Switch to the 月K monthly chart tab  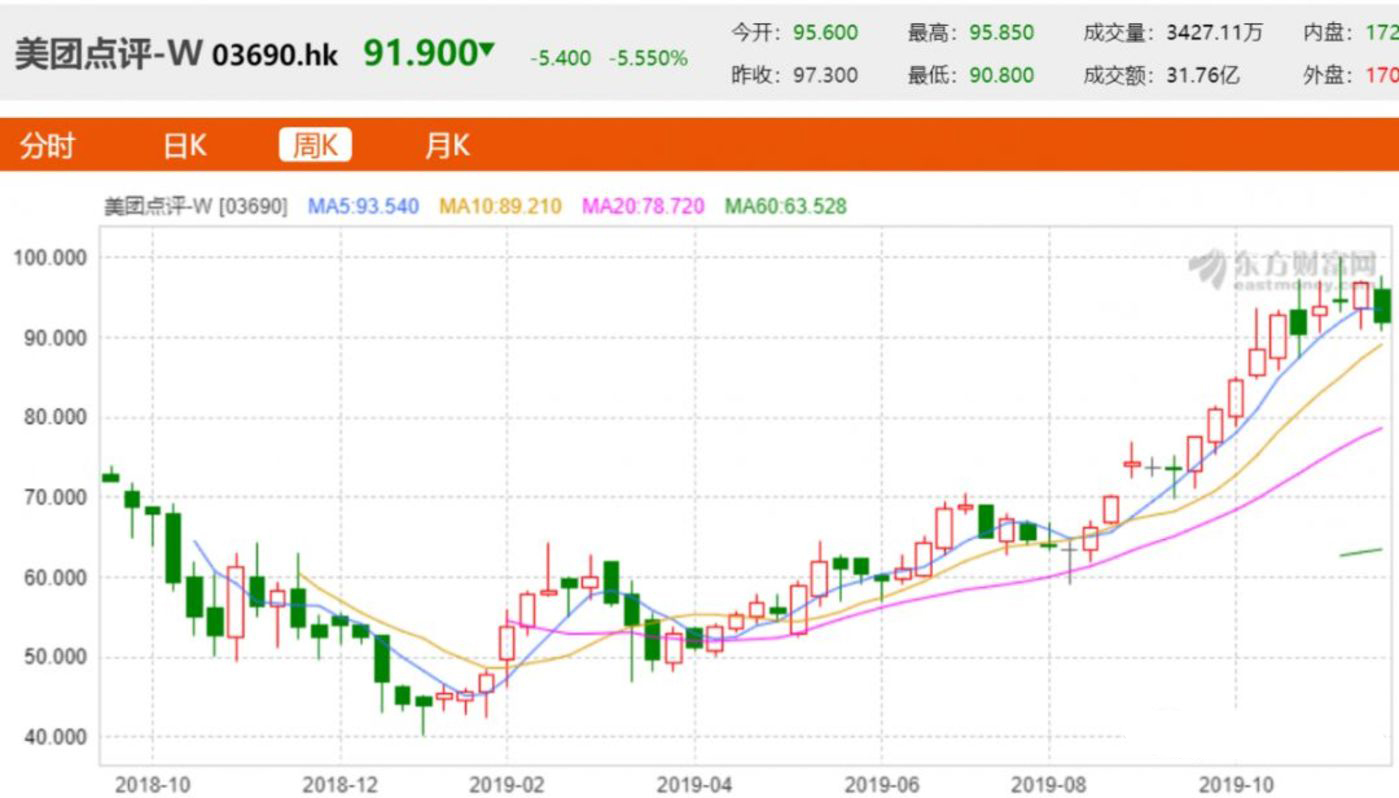[x=447, y=146]
